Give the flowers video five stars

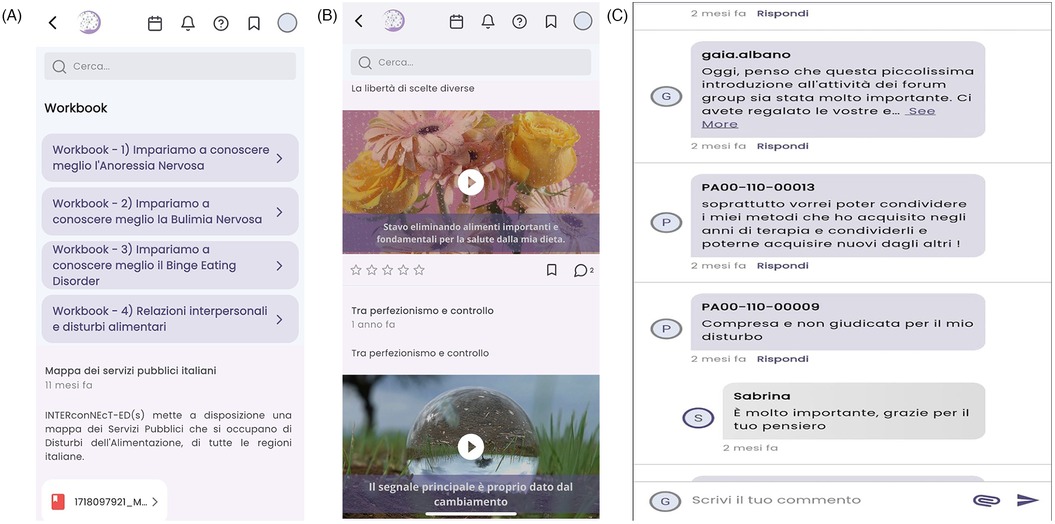(419, 270)
